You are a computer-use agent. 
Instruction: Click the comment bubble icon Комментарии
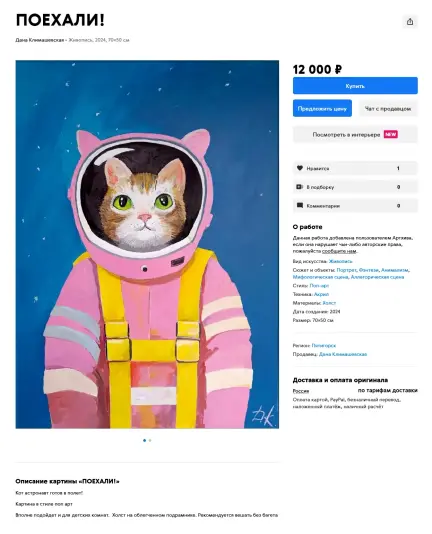(x=300, y=205)
